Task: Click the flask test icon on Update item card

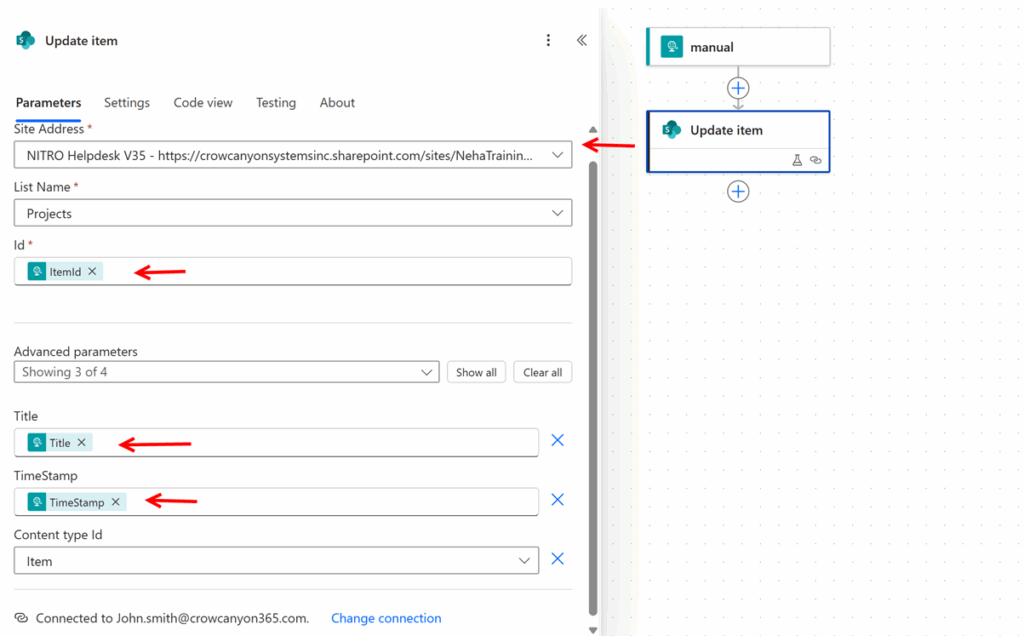Action: point(797,160)
